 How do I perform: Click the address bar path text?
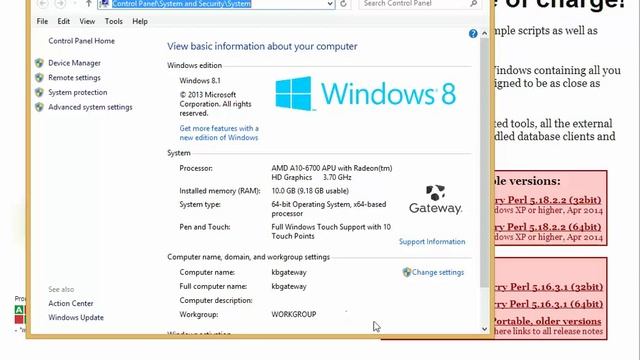(182, 4)
